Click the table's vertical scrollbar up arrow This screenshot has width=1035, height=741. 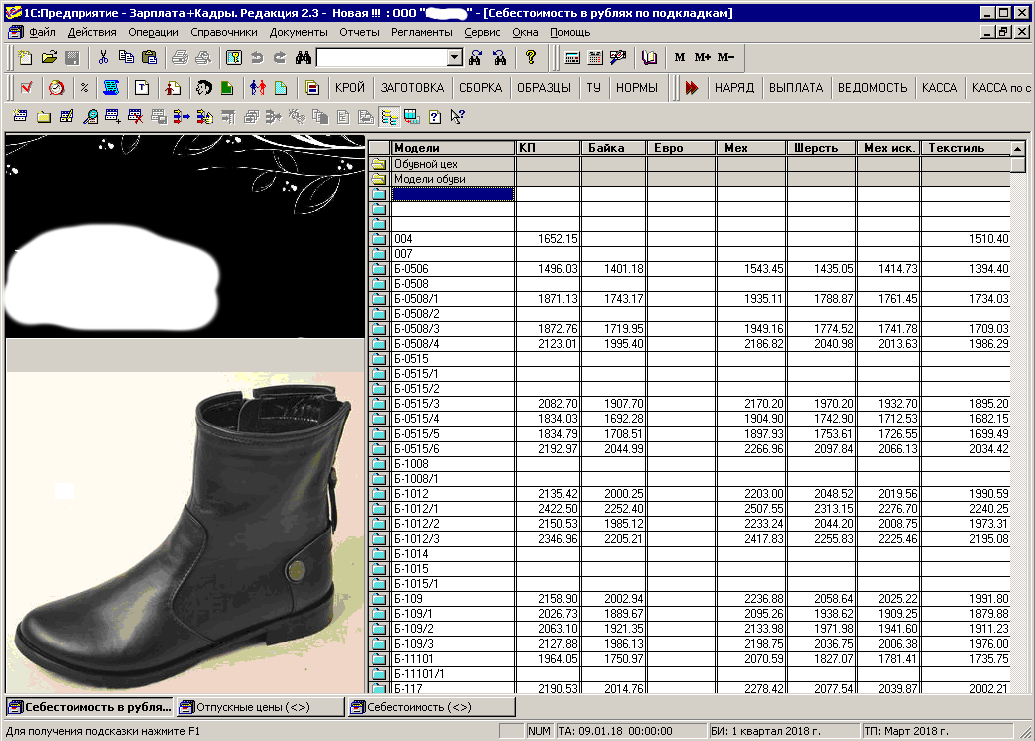pos(1018,148)
